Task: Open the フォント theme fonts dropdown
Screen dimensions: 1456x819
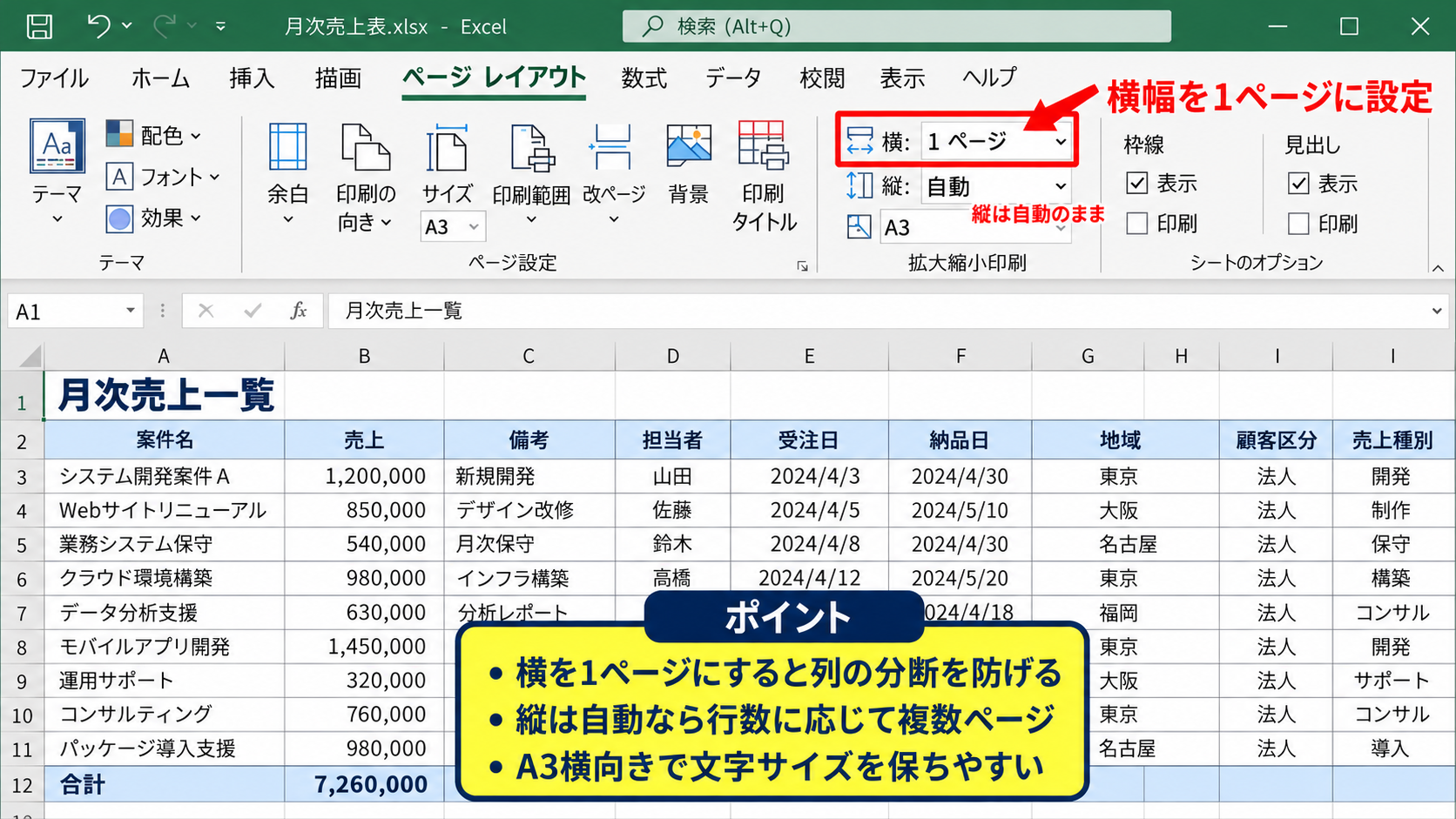Action: coord(163,177)
